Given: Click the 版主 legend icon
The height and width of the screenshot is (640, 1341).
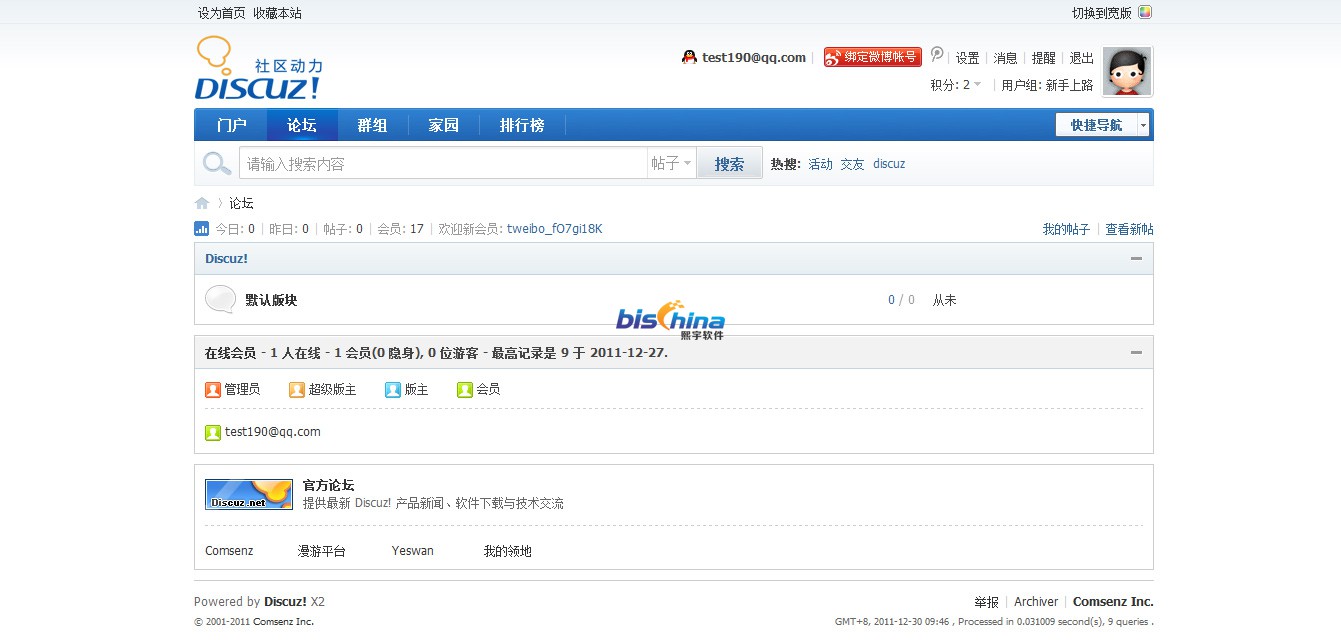Looking at the screenshot, I should (392, 389).
